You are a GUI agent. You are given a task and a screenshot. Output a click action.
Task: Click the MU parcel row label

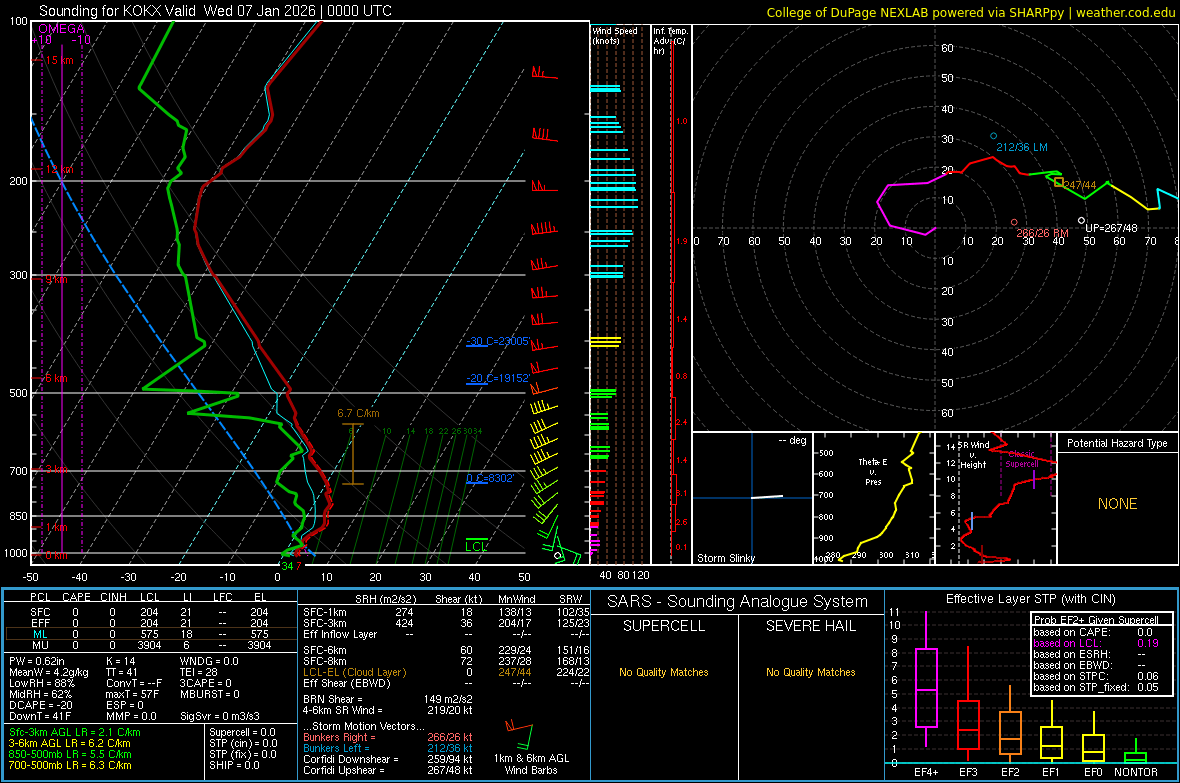pyautogui.click(x=40, y=645)
